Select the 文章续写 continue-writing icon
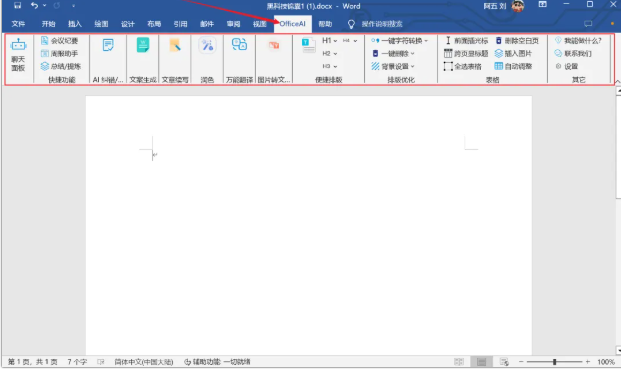This screenshot has height=369, width=621. pyautogui.click(x=175, y=45)
